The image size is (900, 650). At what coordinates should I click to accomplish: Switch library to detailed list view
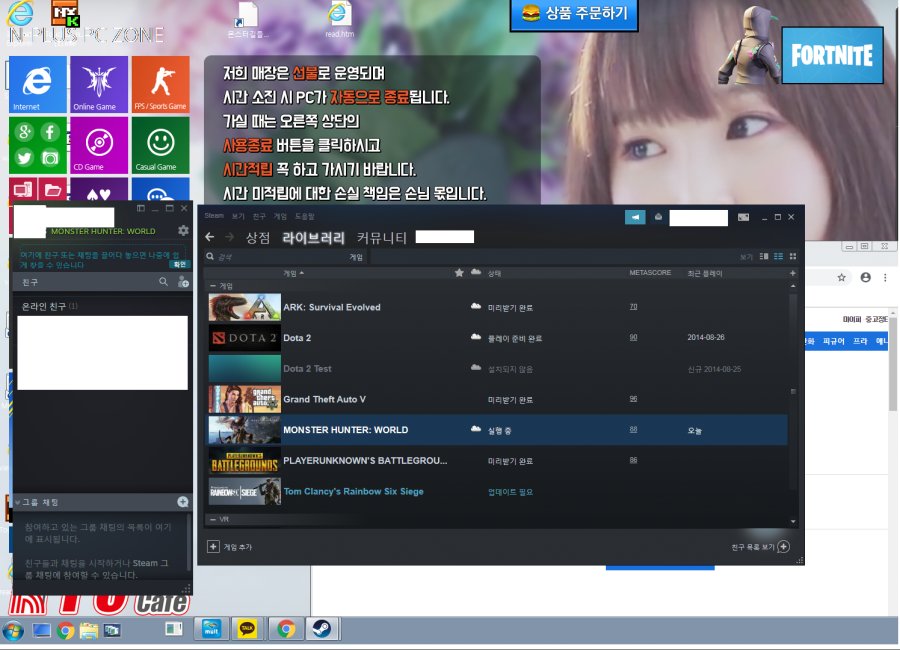point(765,257)
